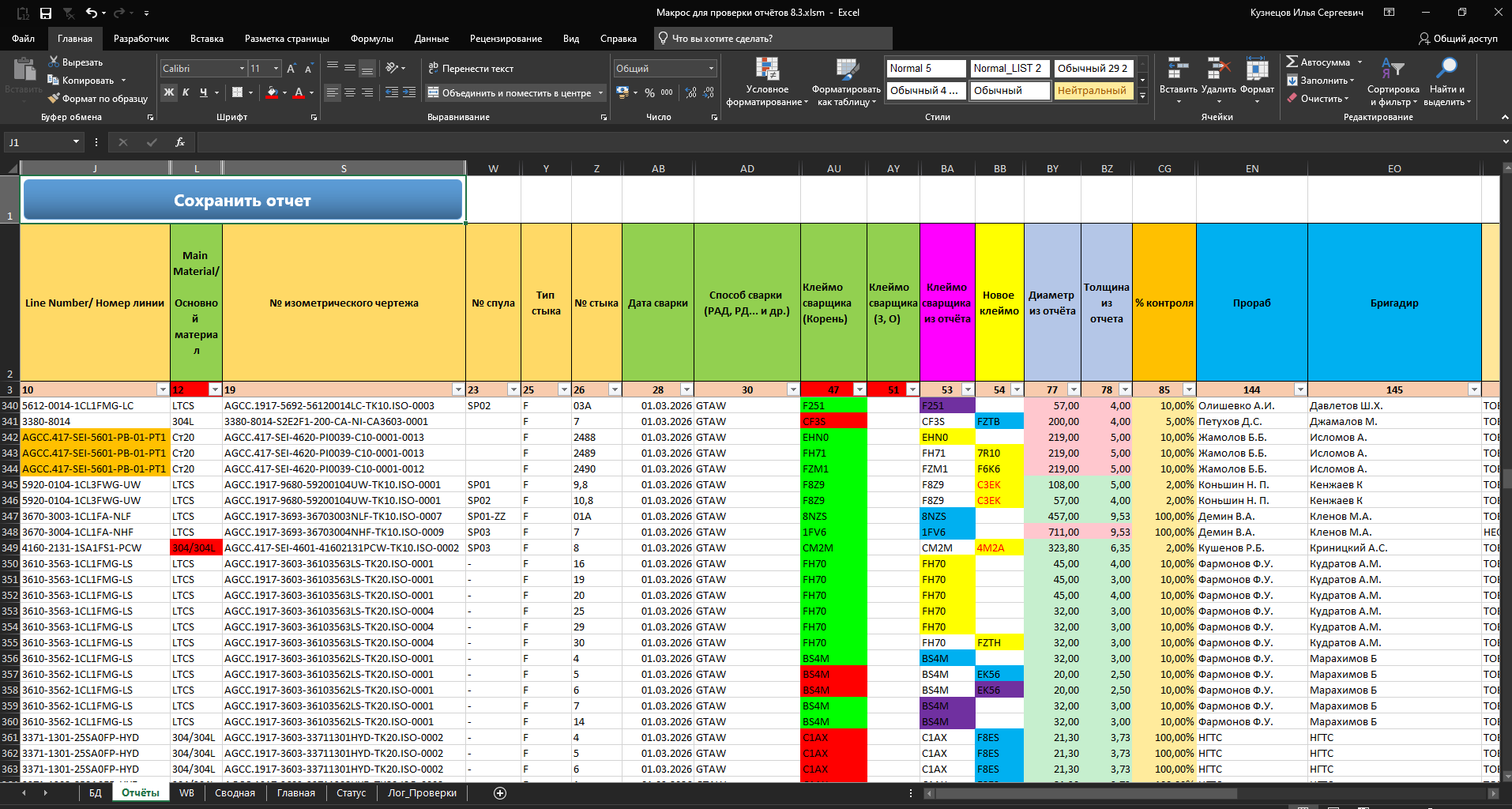Click the add new sheet plus icon

click(x=500, y=793)
